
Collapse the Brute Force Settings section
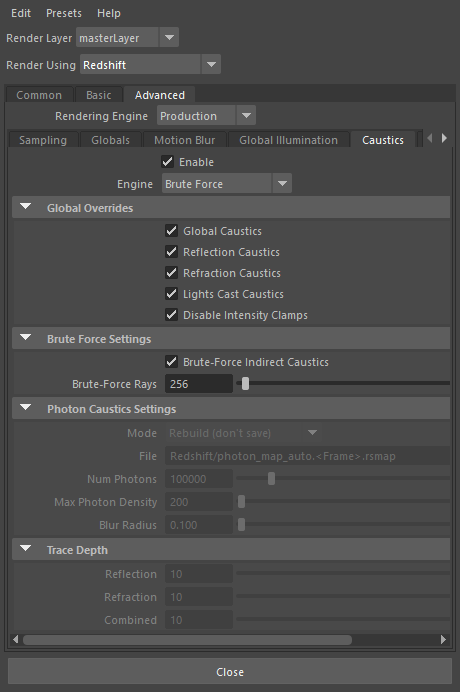pos(26,338)
